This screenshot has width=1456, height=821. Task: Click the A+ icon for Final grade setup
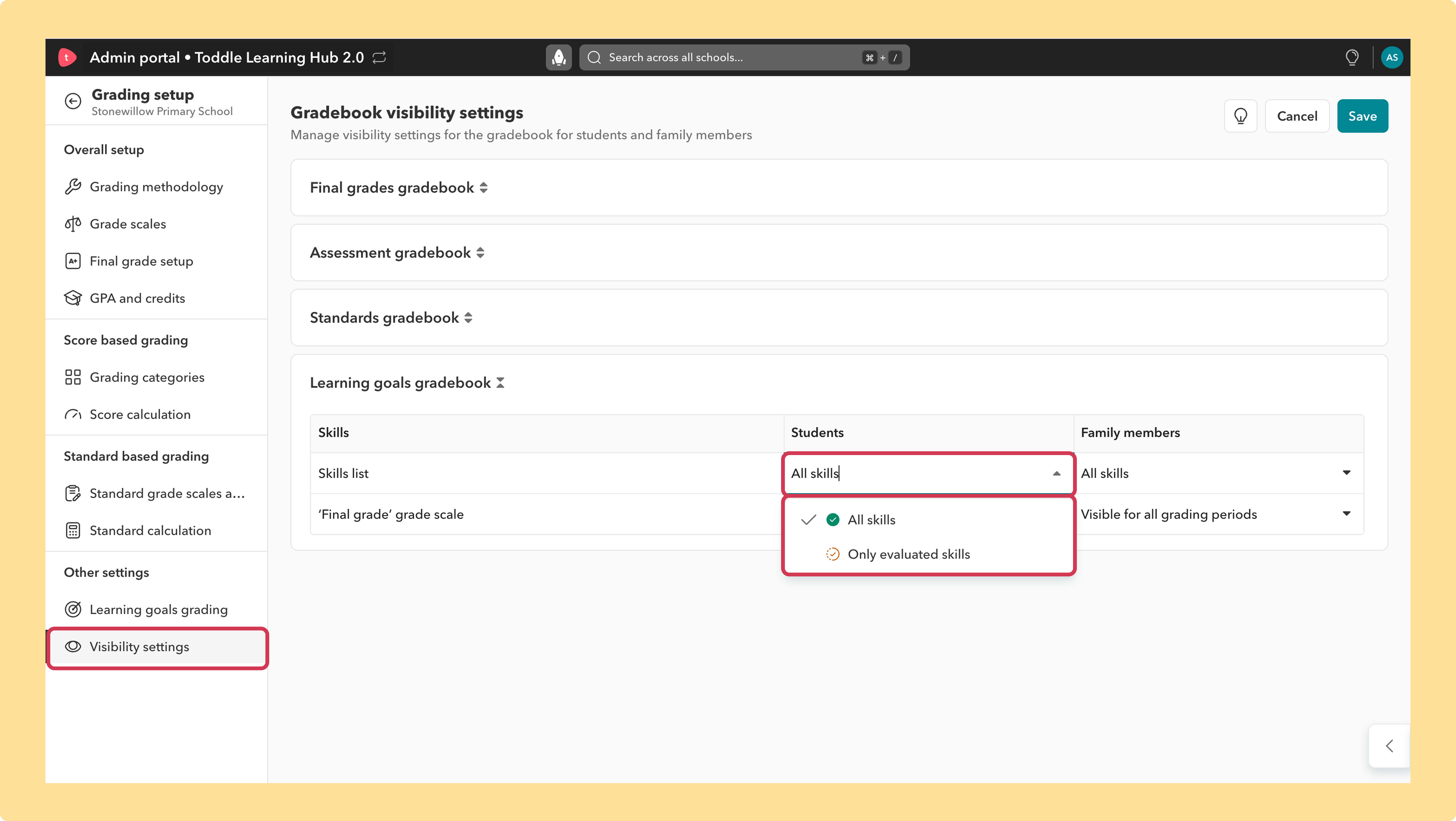pyautogui.click(x=73, y=261)
